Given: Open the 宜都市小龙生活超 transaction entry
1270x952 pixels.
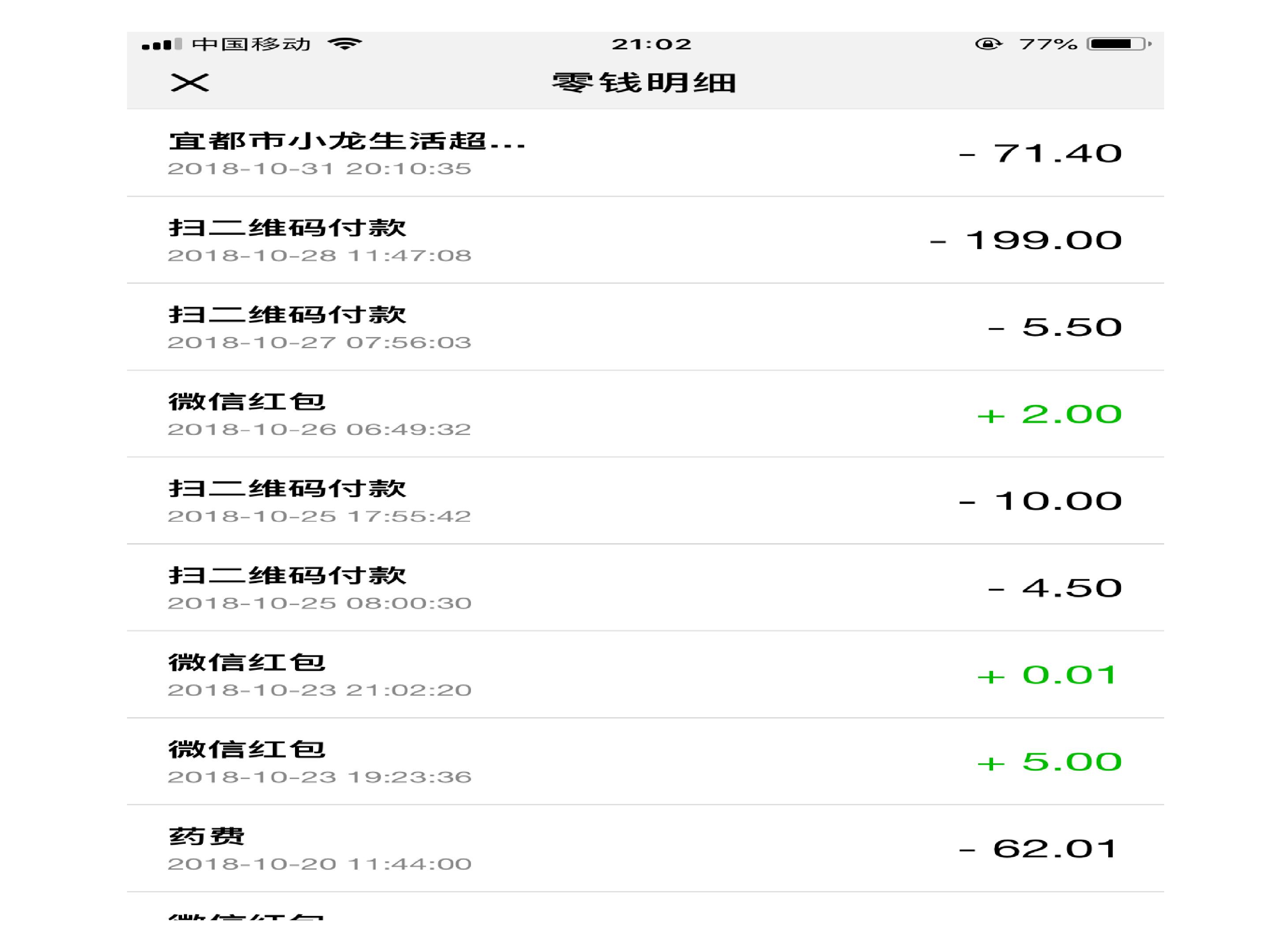Looking at the screenshot, I should point(645,153).
